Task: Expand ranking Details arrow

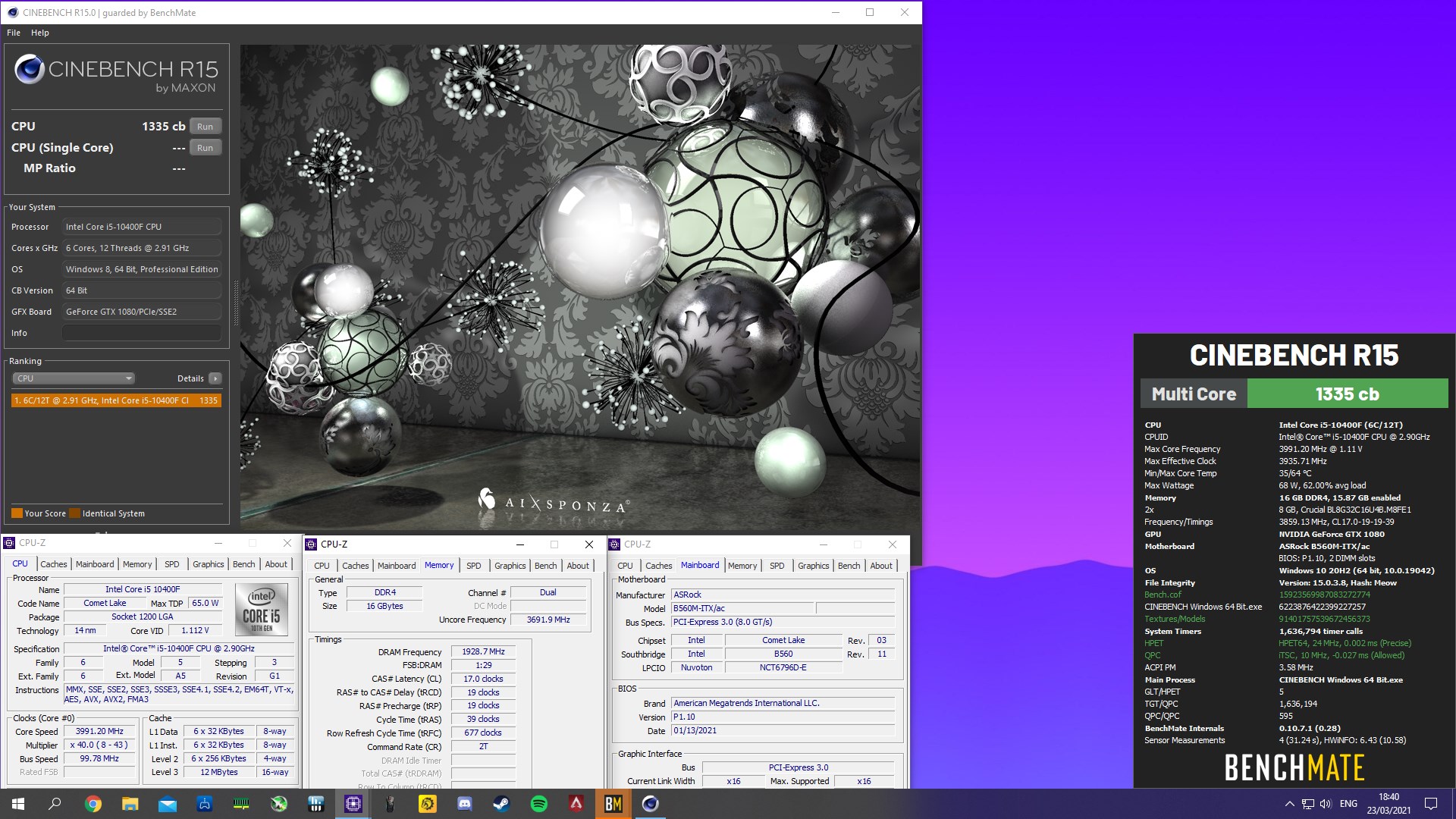Action: point(215,378)
